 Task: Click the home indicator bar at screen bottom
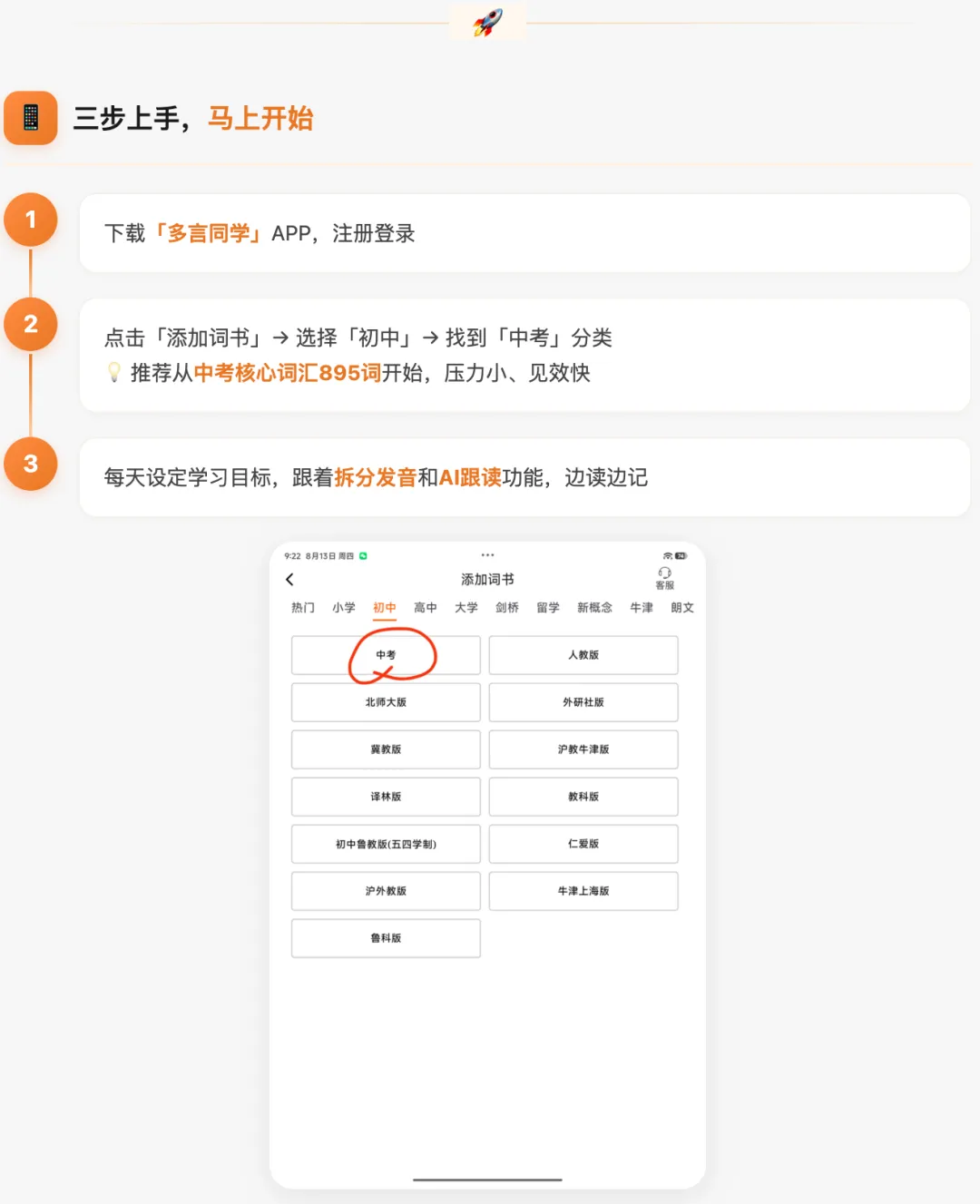[487, 1180]
